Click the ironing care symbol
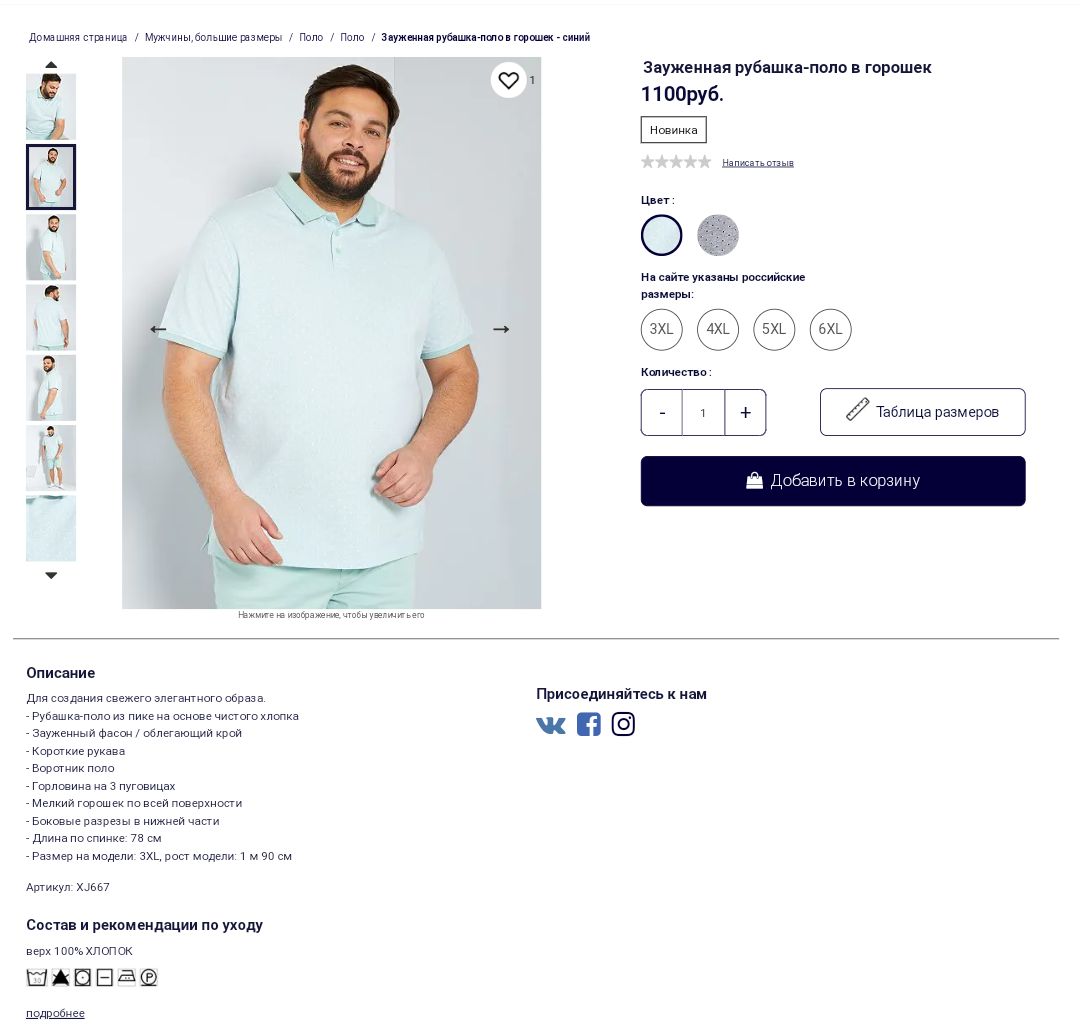This screenshot has width=1080, height=1031. pos(126,977)
